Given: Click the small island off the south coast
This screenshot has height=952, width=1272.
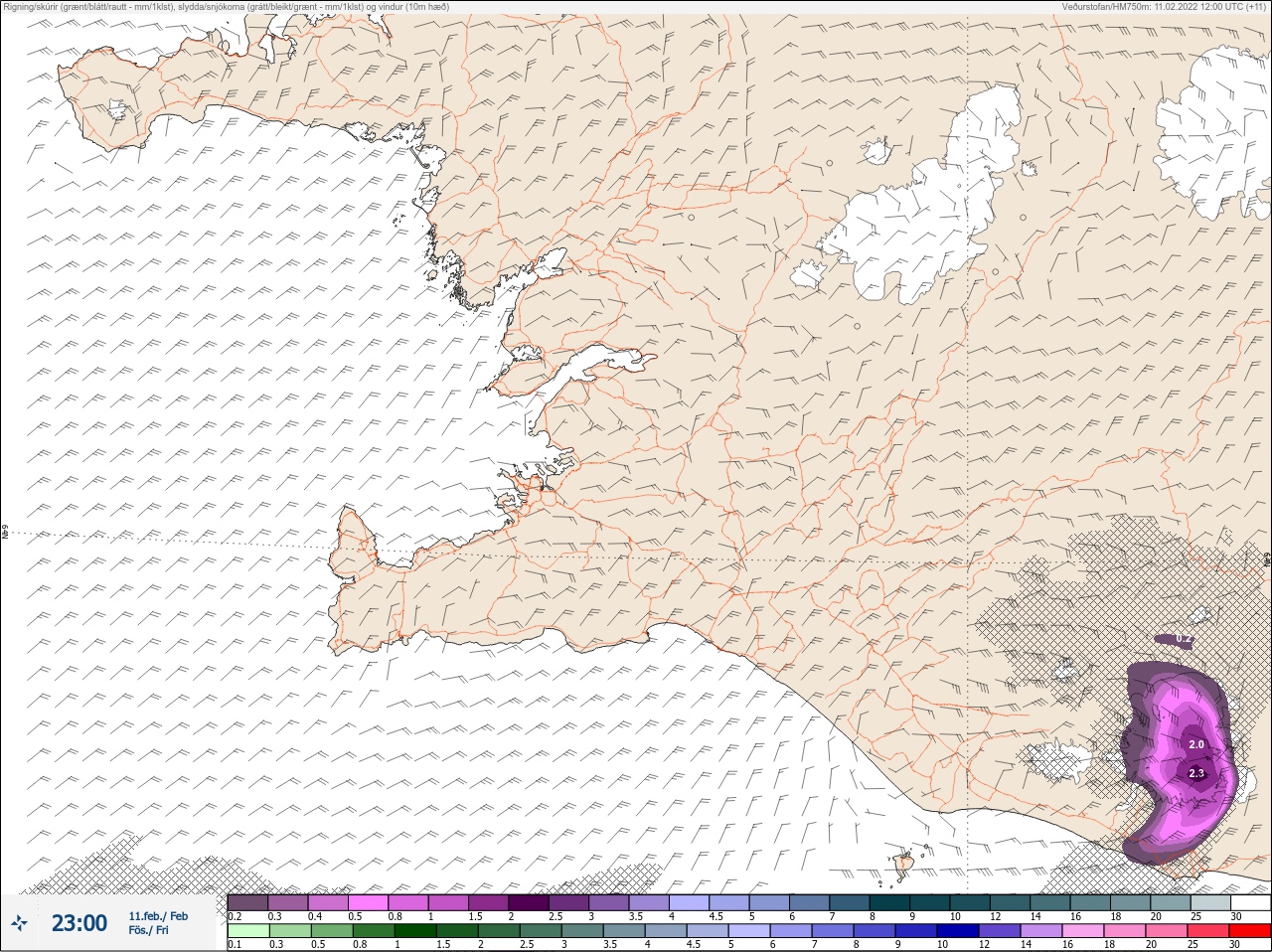Looking at the screenshot, I should coord(902,867).
